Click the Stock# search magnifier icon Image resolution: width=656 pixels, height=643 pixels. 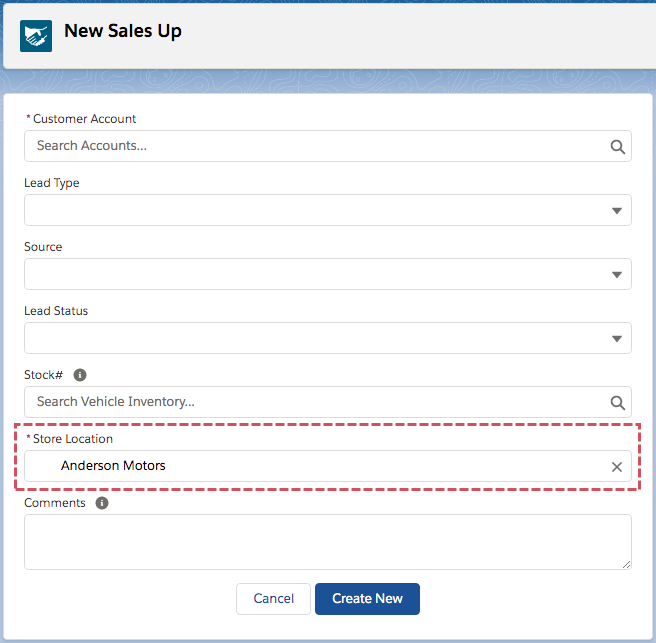pos(618,403)
